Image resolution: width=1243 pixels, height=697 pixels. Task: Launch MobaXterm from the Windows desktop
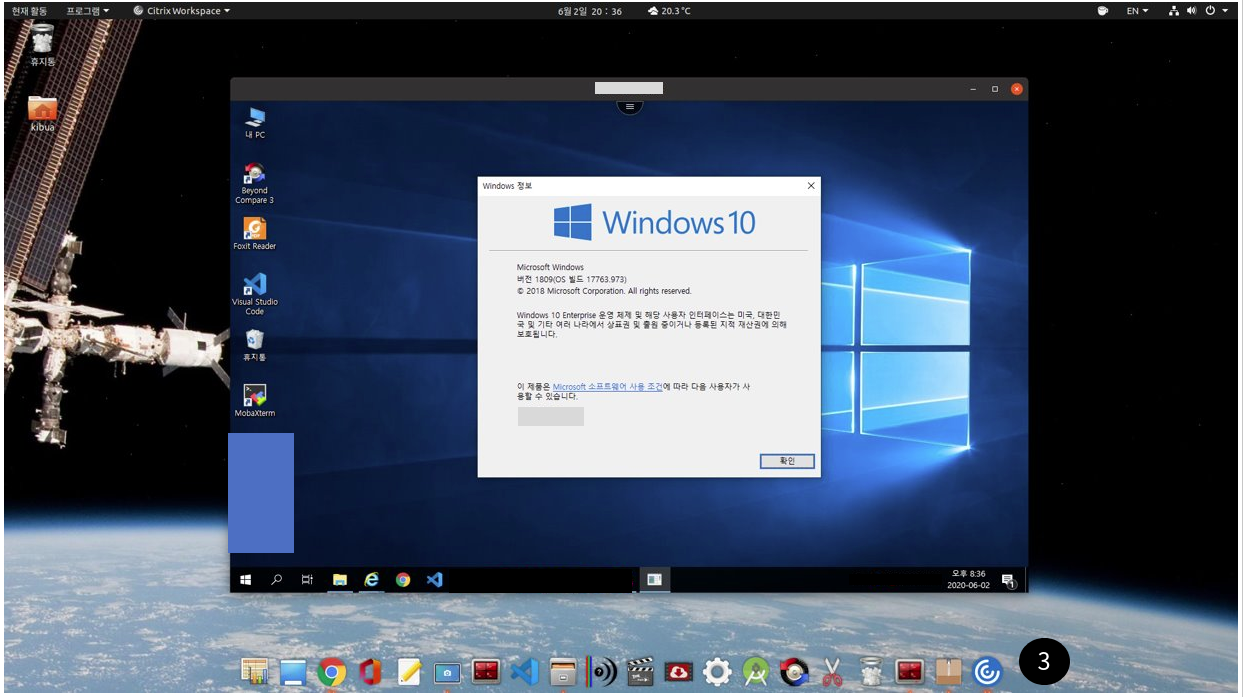click(254, 401)
